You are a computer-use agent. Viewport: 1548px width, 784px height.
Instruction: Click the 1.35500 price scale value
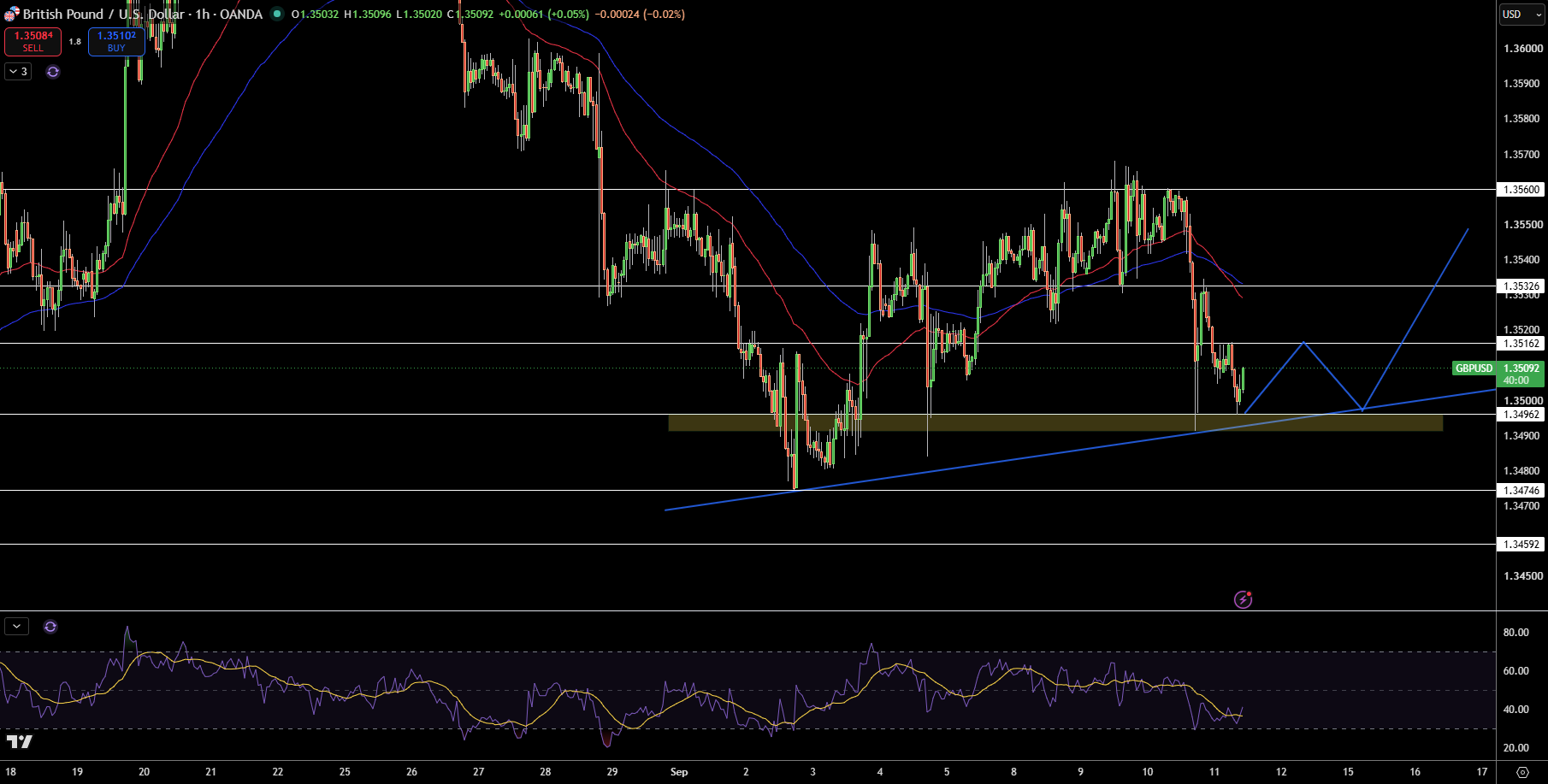click(1522, 225)
